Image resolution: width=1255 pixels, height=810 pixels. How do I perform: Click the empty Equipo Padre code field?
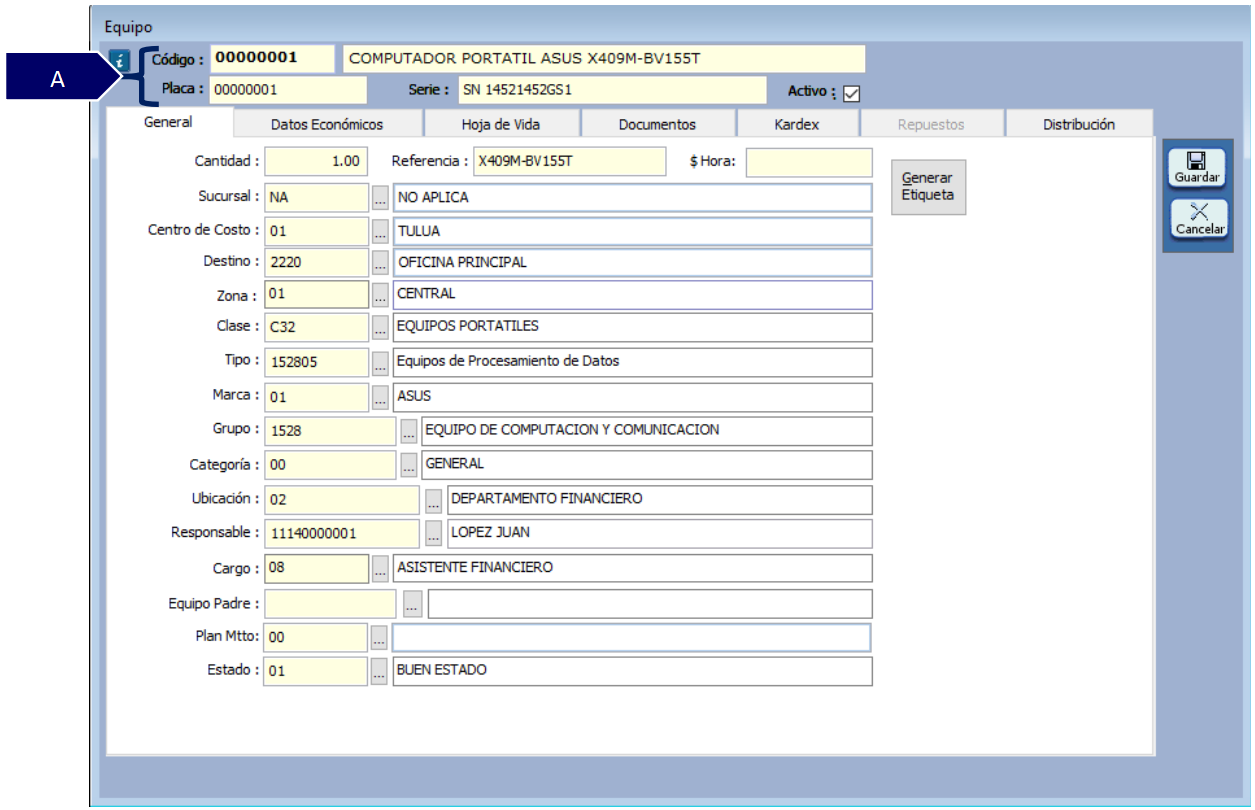[x=331, y=604]
